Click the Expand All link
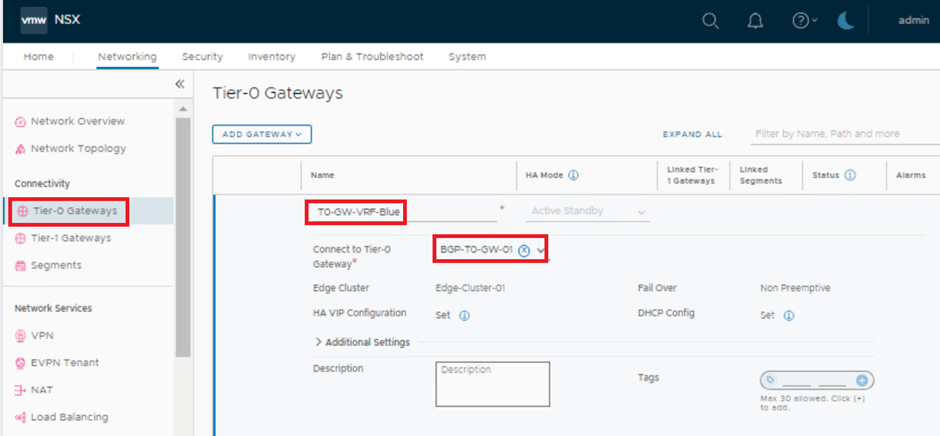Screen dimensions: 940x436 point(692,134)
